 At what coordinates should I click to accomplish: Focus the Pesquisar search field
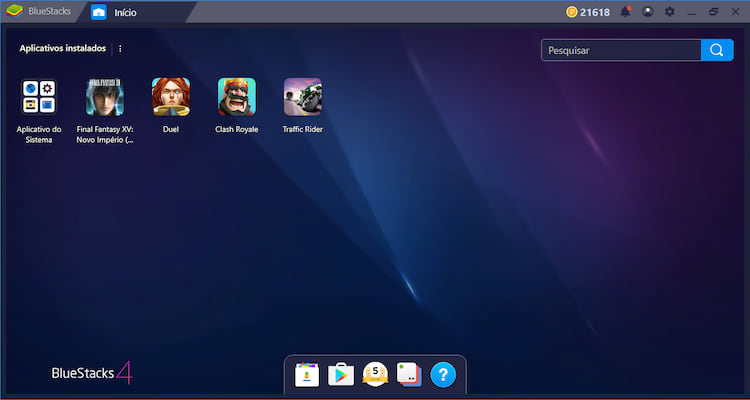click(x=621, y=50)
